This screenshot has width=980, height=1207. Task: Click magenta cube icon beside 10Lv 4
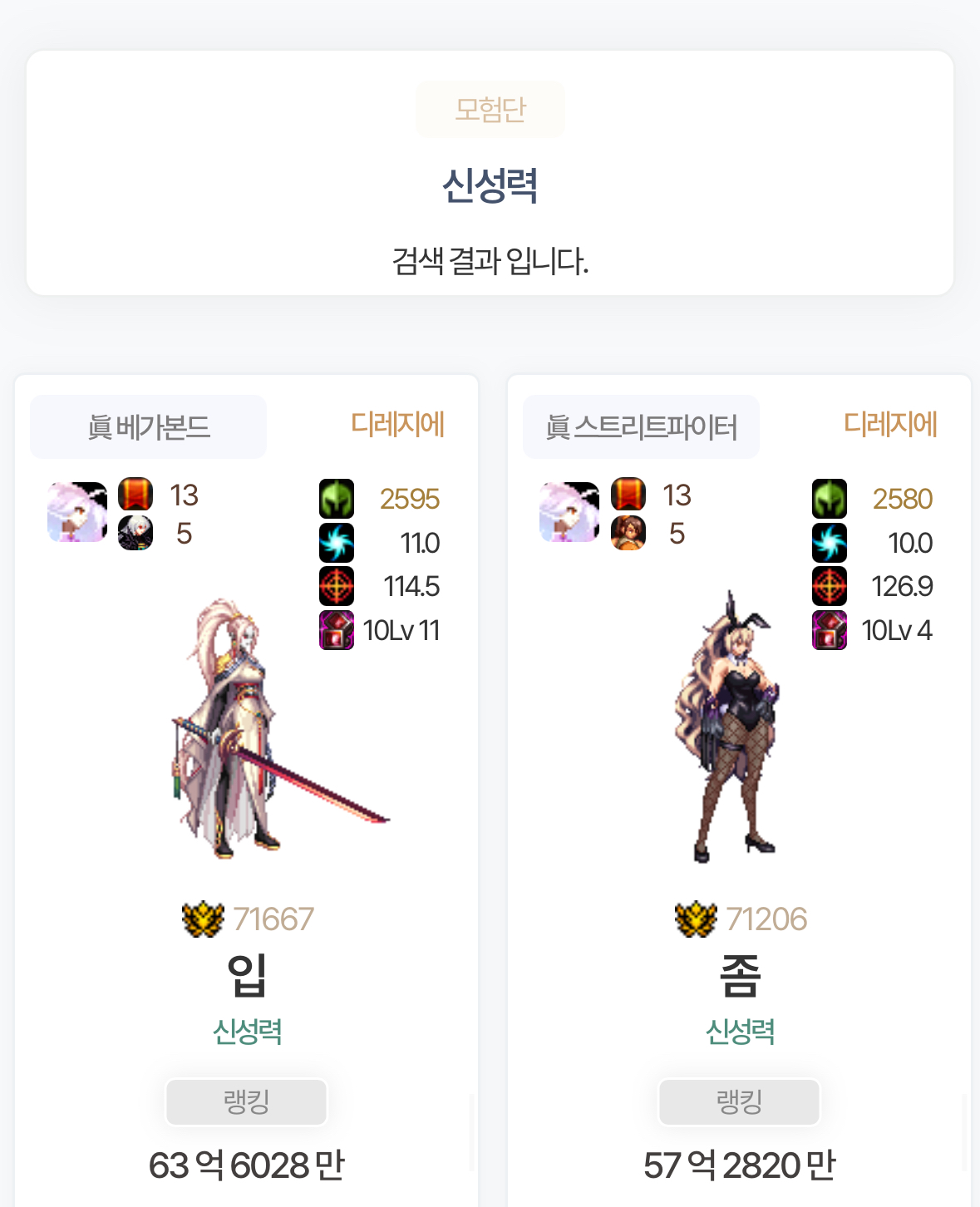pos(830,630)
